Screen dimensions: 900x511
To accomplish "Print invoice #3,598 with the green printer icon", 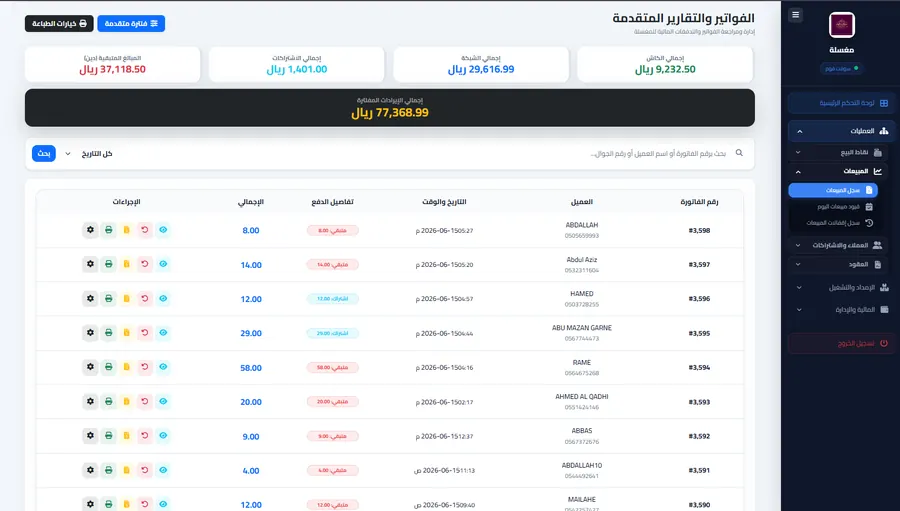I will point(108,230).
